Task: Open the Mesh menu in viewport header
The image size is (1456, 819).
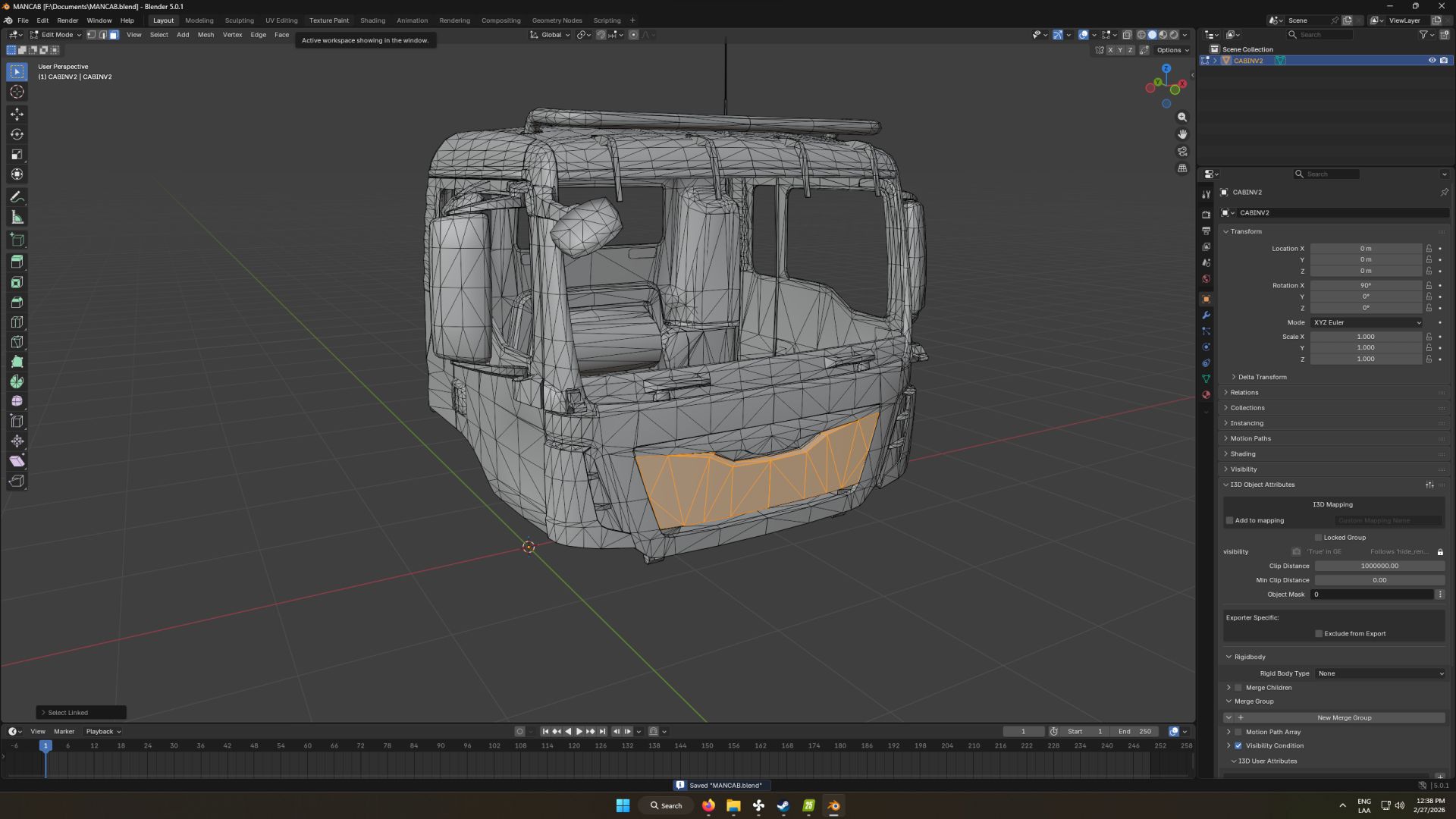Action: 206,35
